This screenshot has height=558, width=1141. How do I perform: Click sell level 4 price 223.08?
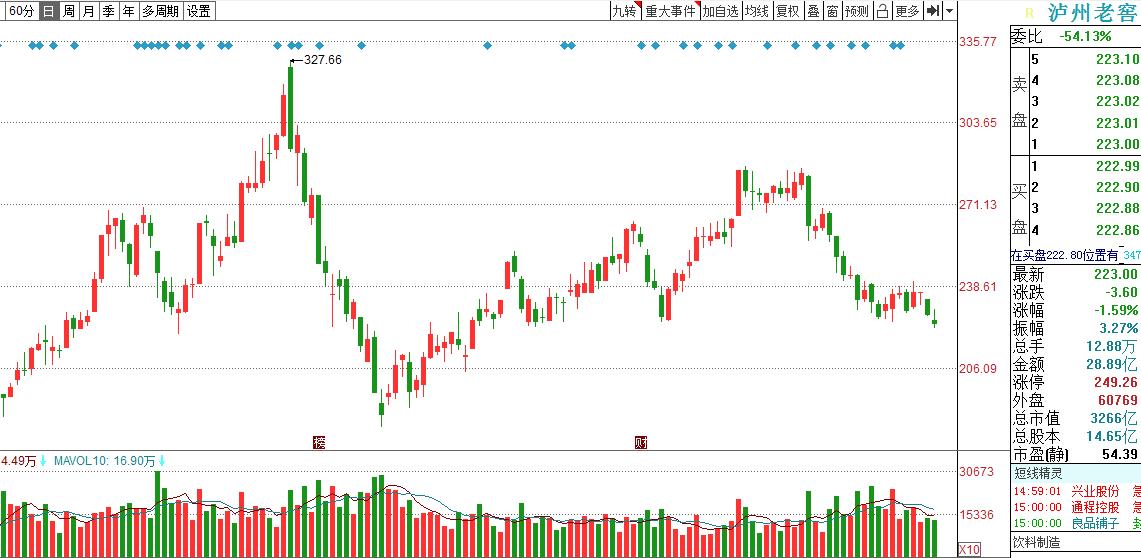coord(1118,80)
